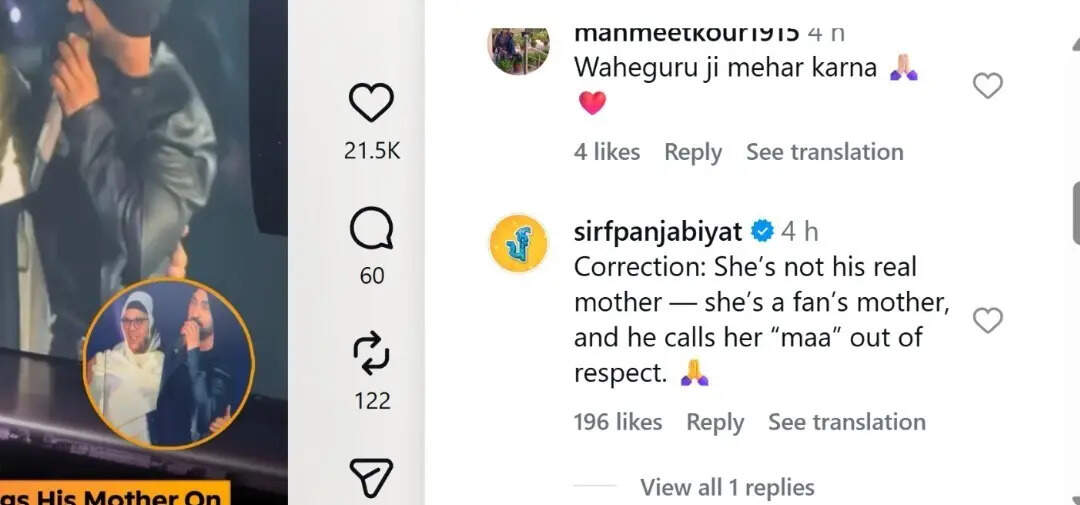Viewport: 1080px width, 505px height.
Task: Open comments via the speech bubble icon
Action: (371, 232)
